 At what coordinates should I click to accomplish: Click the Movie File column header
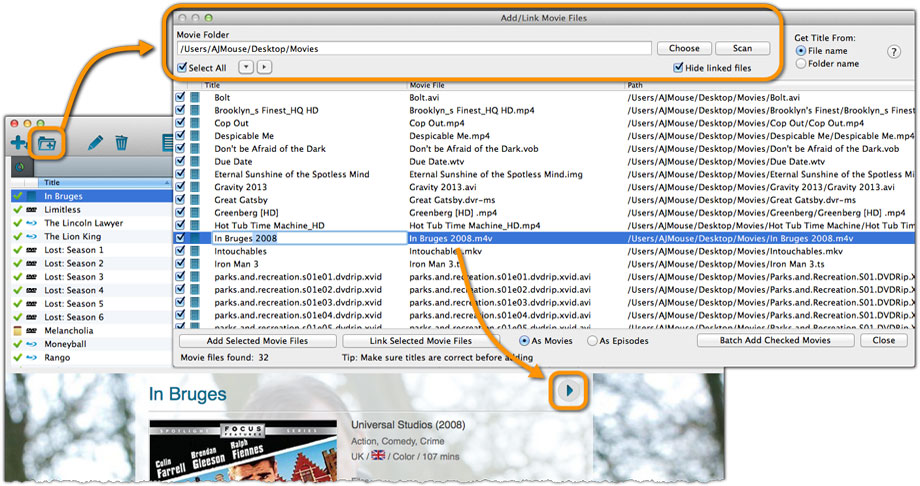tap(516, 85)
